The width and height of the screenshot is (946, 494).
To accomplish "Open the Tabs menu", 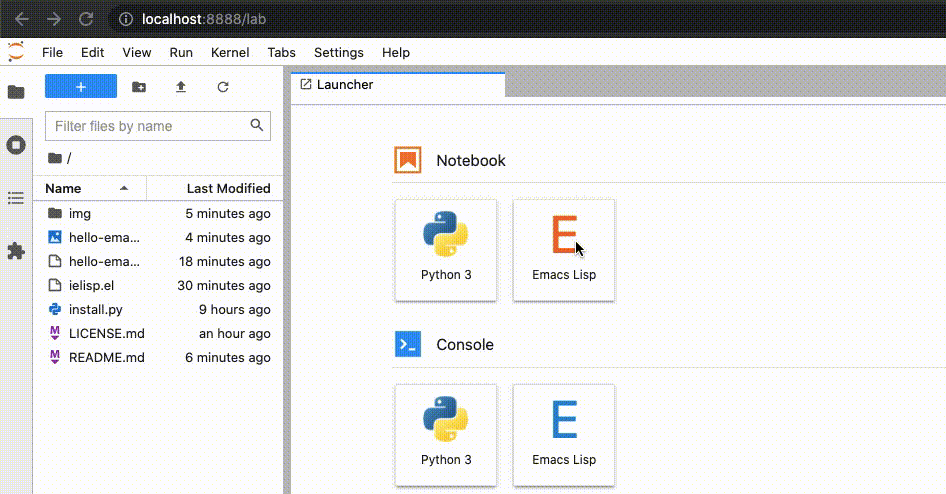I will [x=282, y=52].
